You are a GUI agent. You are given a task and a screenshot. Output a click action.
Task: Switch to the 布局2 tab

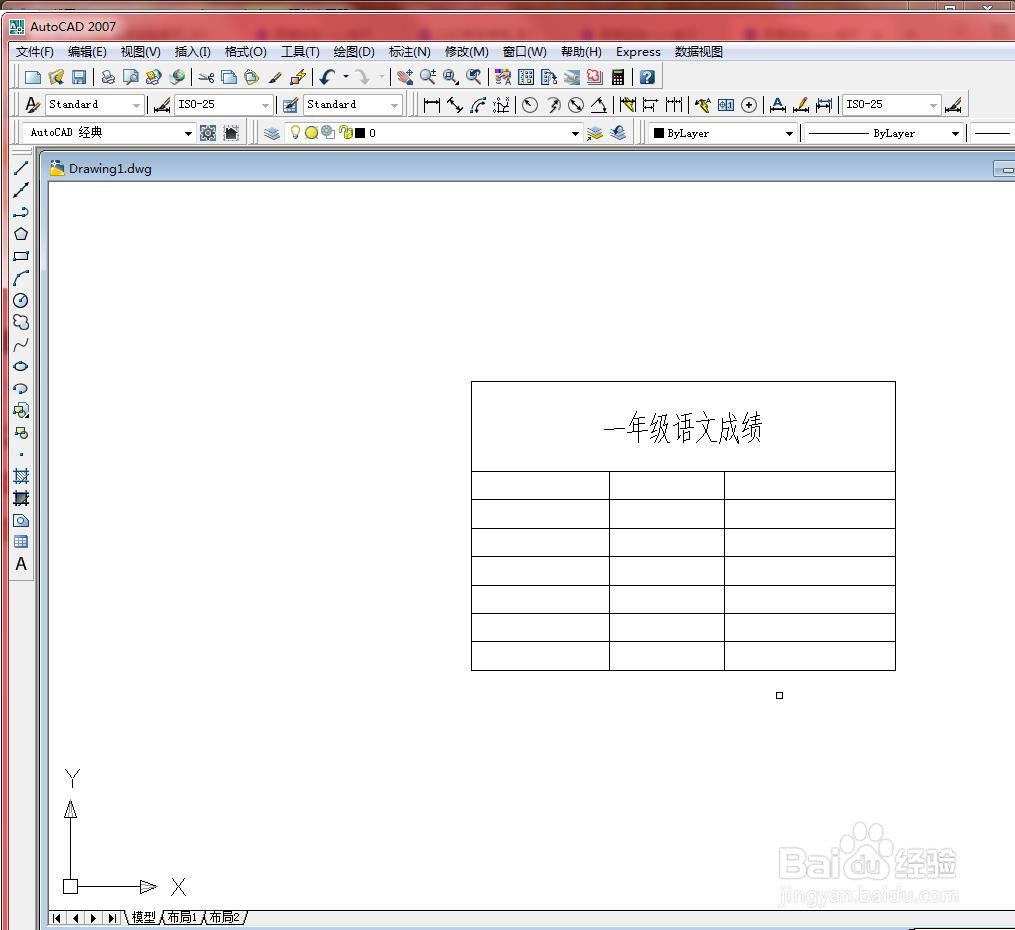tap(225, 917)
